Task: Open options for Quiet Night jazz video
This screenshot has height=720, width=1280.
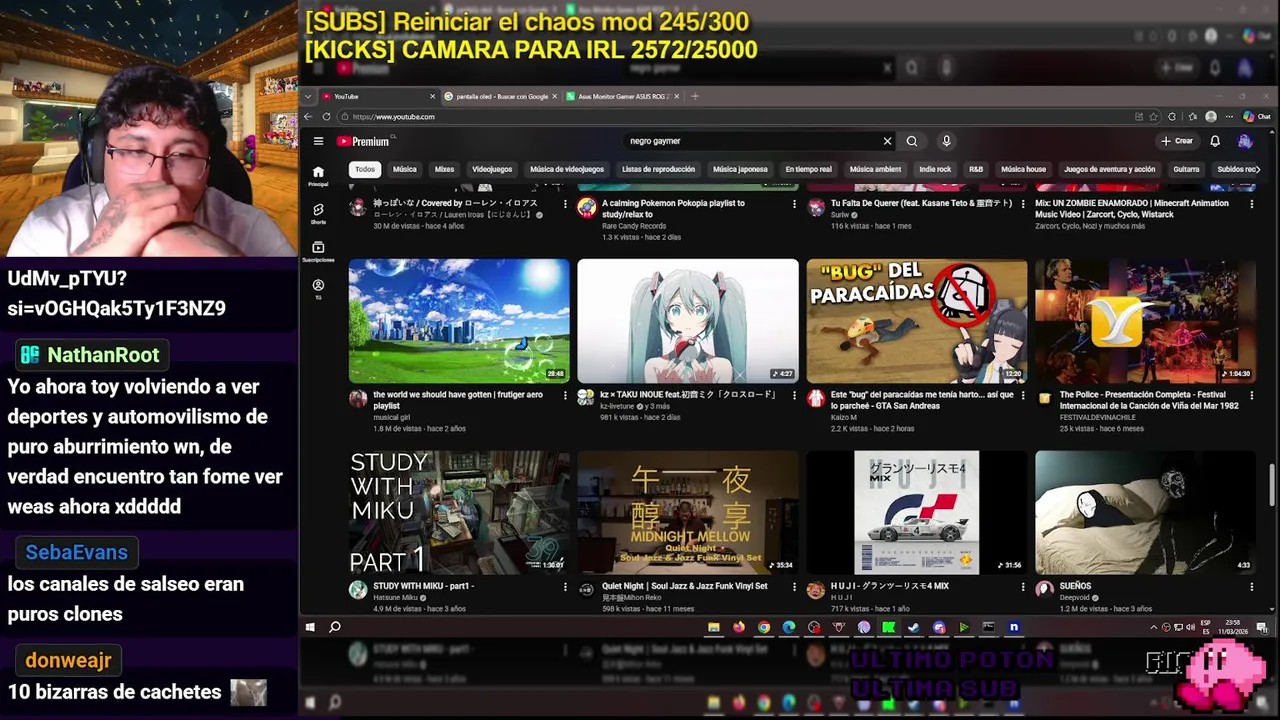Action: 795,587
